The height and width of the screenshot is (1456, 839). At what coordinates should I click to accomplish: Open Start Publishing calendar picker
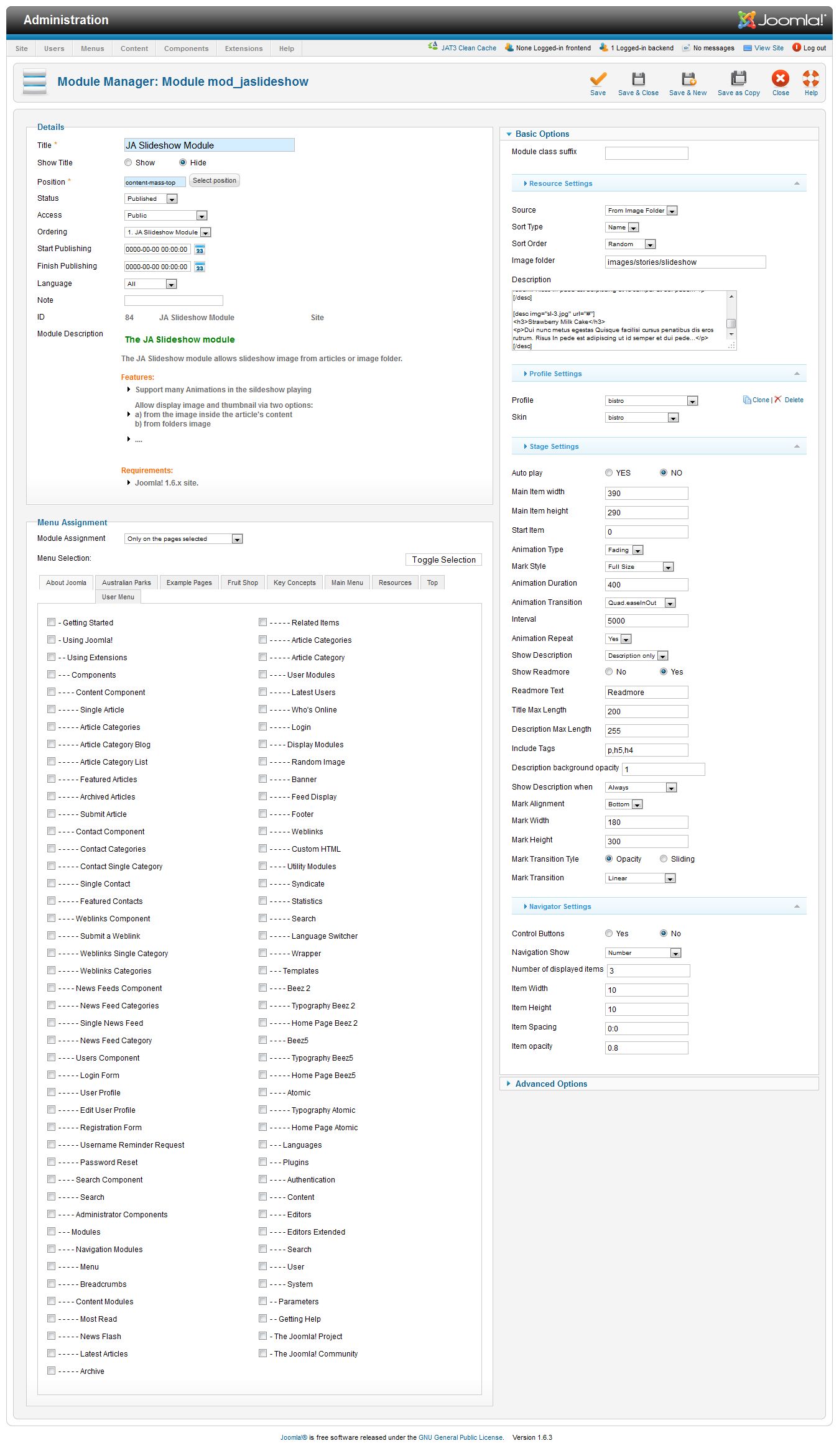200,250
